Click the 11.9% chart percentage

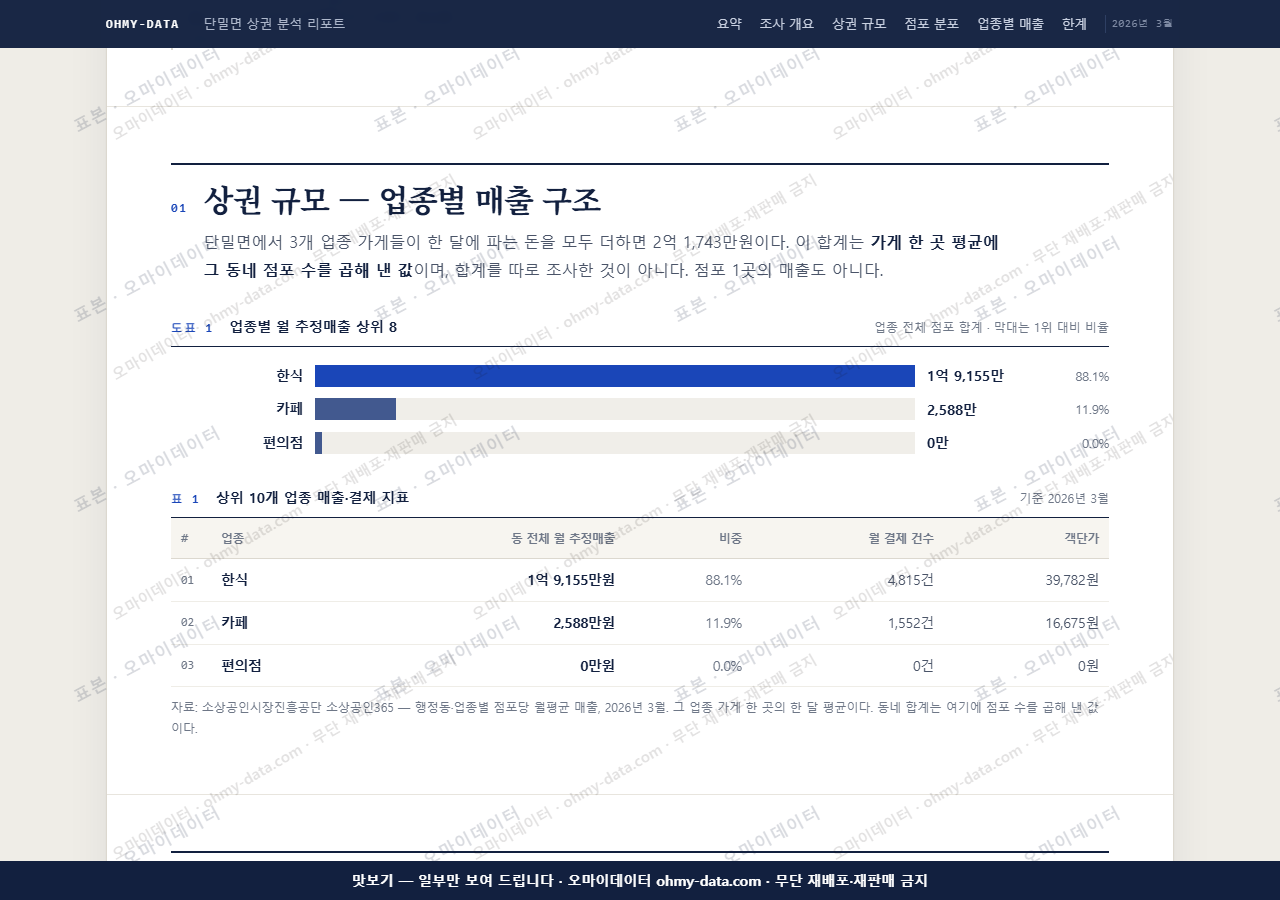1092,410
